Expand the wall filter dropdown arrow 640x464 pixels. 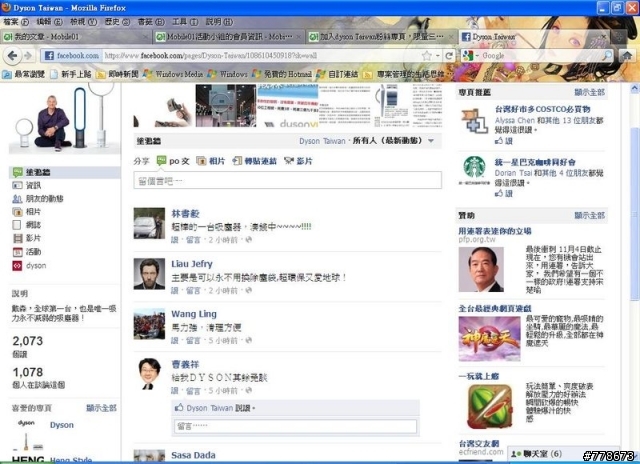click(431, 141)
